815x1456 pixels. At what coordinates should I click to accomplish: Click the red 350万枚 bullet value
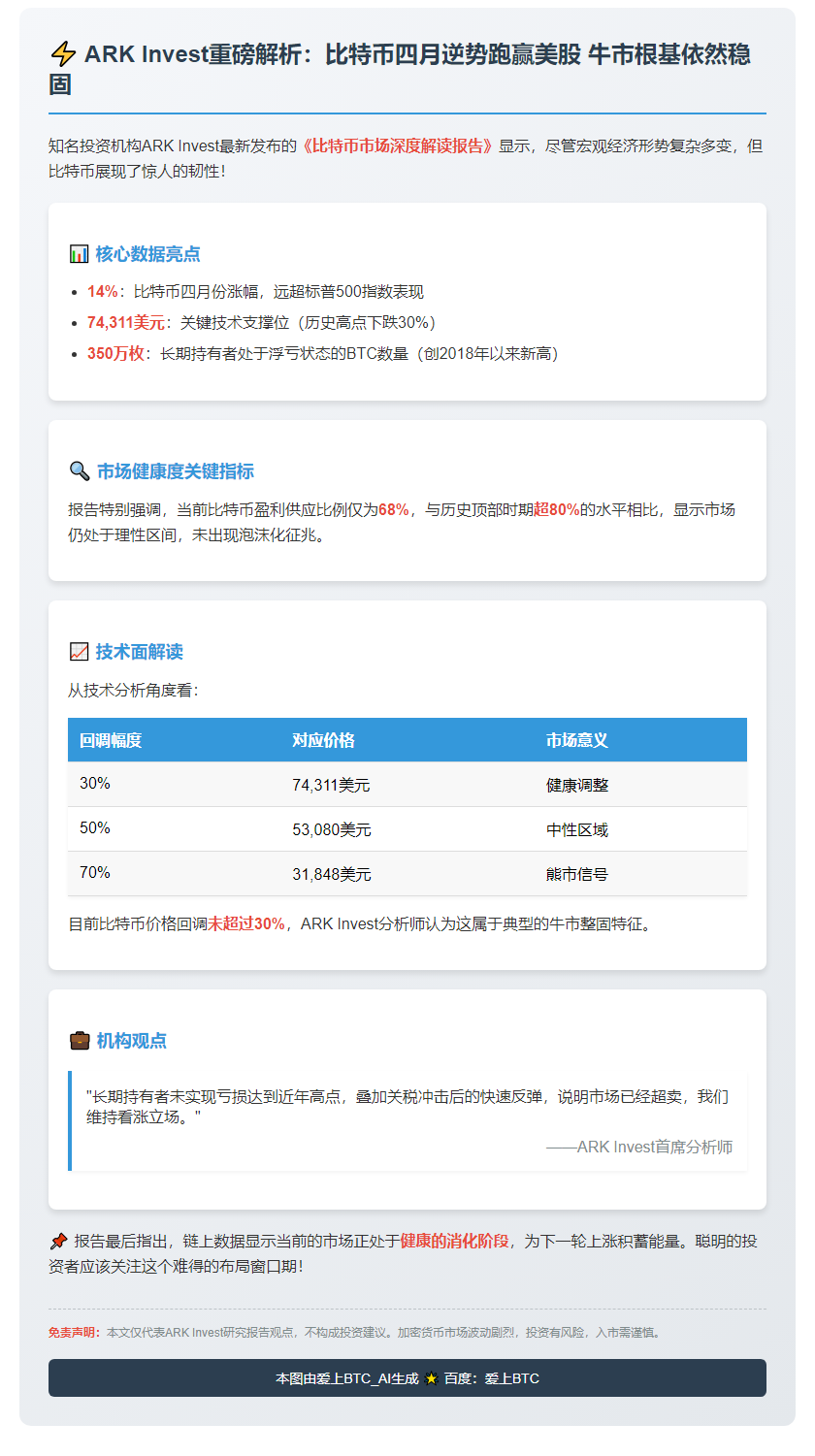[x=115, y=353]
